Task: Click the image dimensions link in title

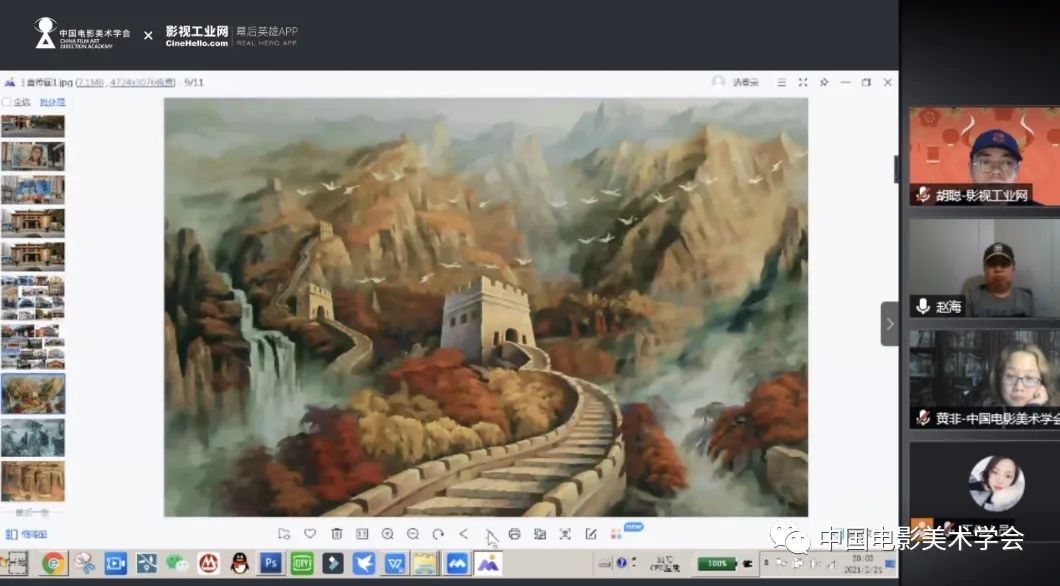Action: 142,82
